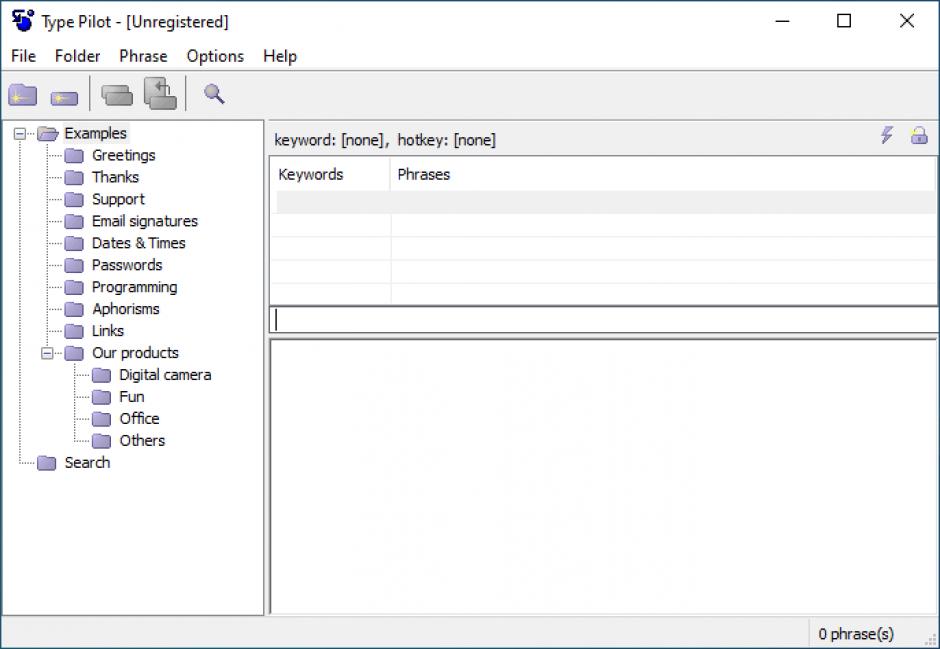Viewport: 940px width, 649px height.
Task: Click the Keywords column header
Action: [x=330, y=174]
